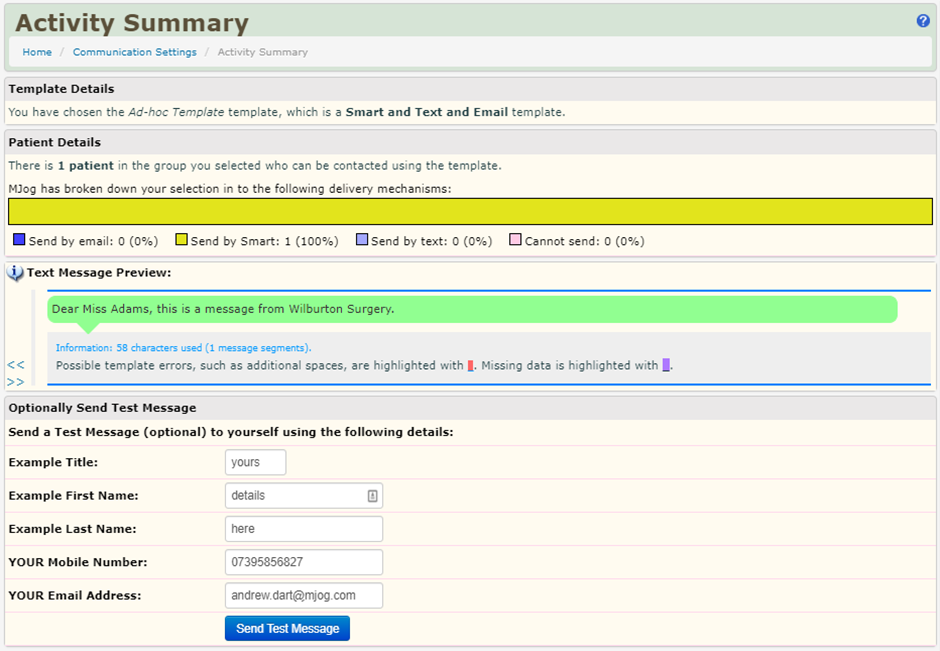This screenshot has width=940, height=651.
Task: Go to Home in the breadcrumb
Action: pyautogui.click(x=37, y=52)
